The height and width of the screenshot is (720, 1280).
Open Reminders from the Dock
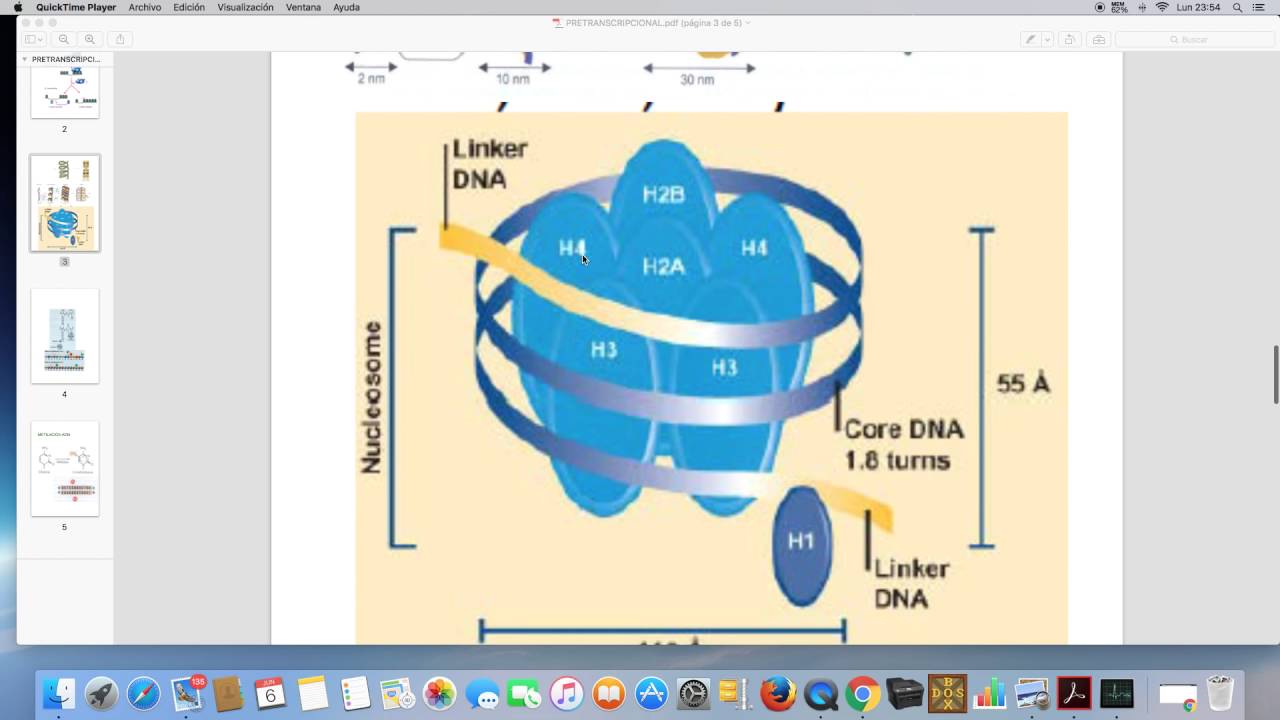(355, 693)
